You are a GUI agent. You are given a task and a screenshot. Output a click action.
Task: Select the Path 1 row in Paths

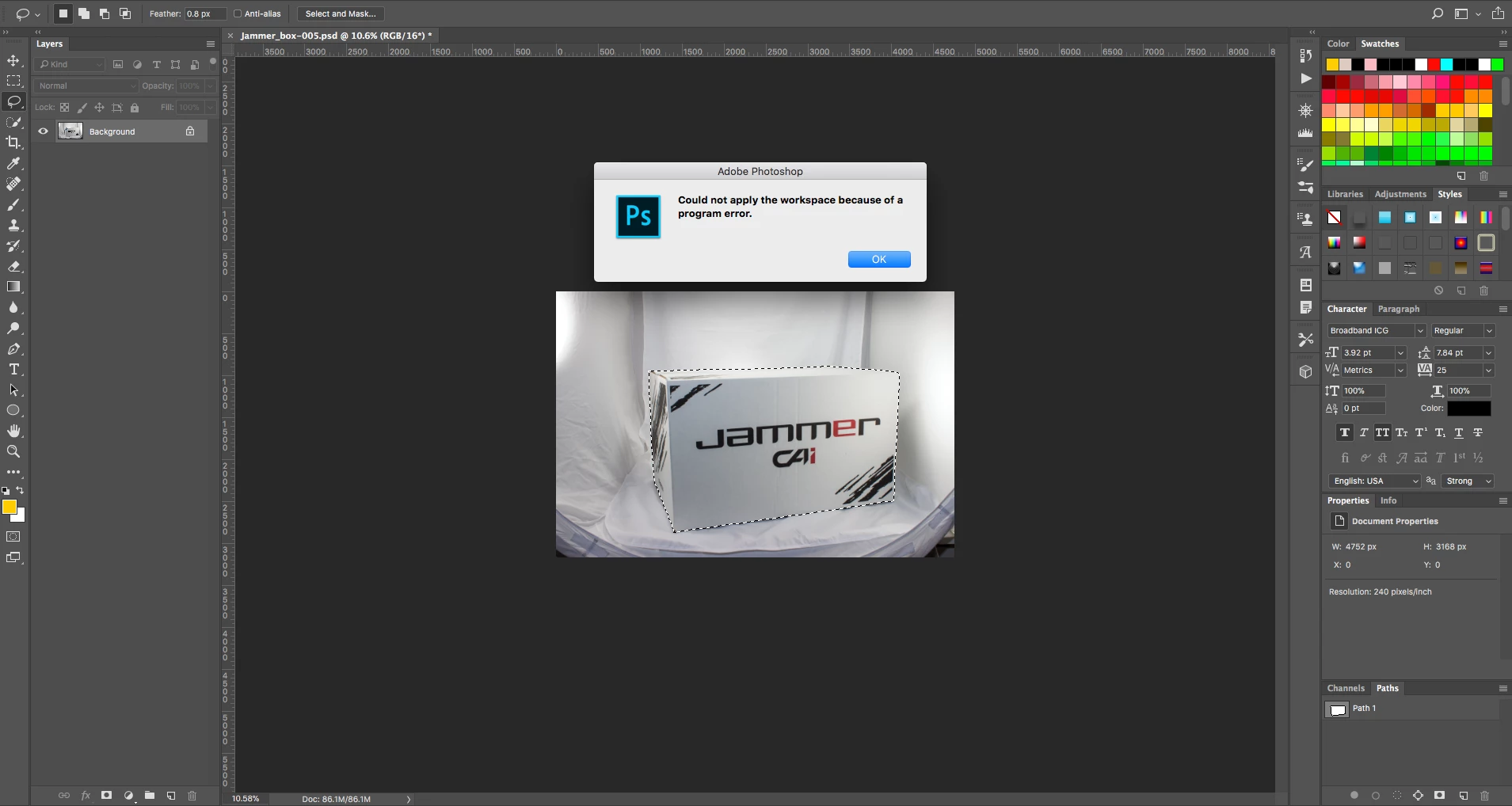coord(1411,709)
